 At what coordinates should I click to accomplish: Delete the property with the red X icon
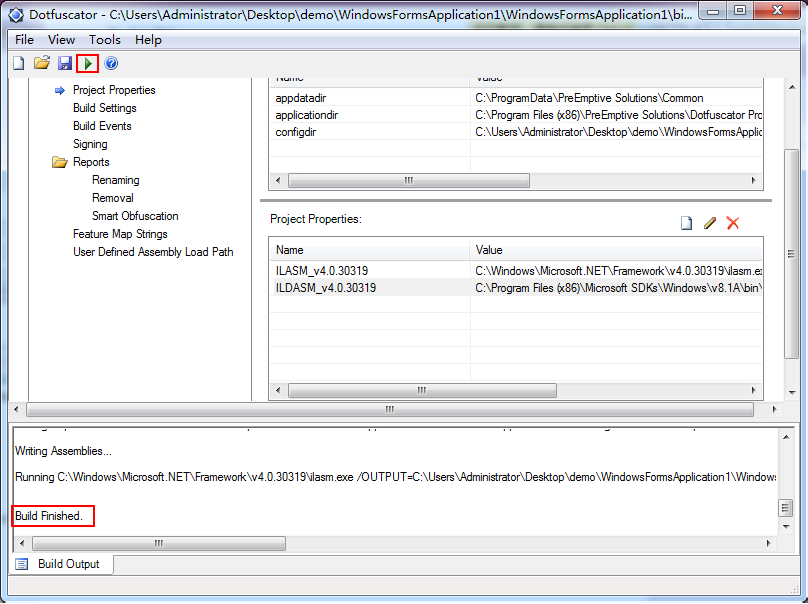(732, 223)
